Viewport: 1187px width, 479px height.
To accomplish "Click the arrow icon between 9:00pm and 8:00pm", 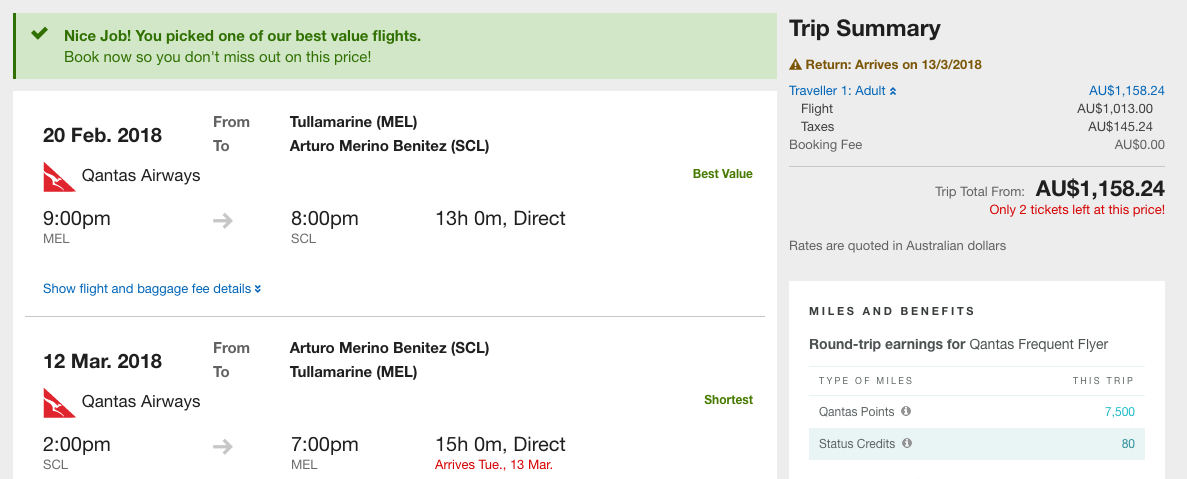I will 223,221.
